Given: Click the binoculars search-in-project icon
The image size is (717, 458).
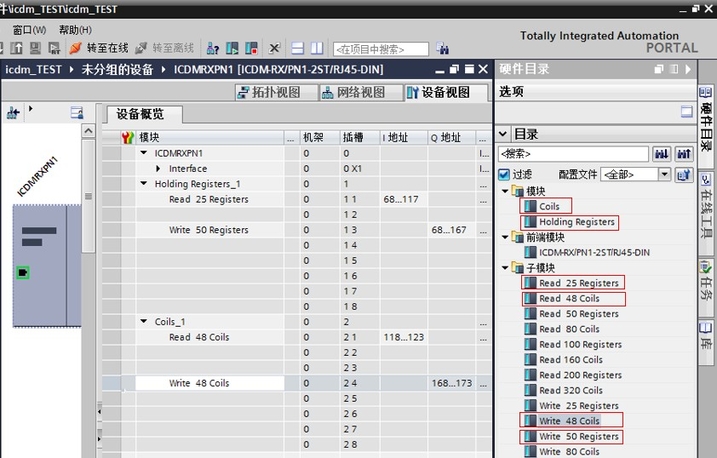Looking at the screenshot, I should [x=443, y=48].
